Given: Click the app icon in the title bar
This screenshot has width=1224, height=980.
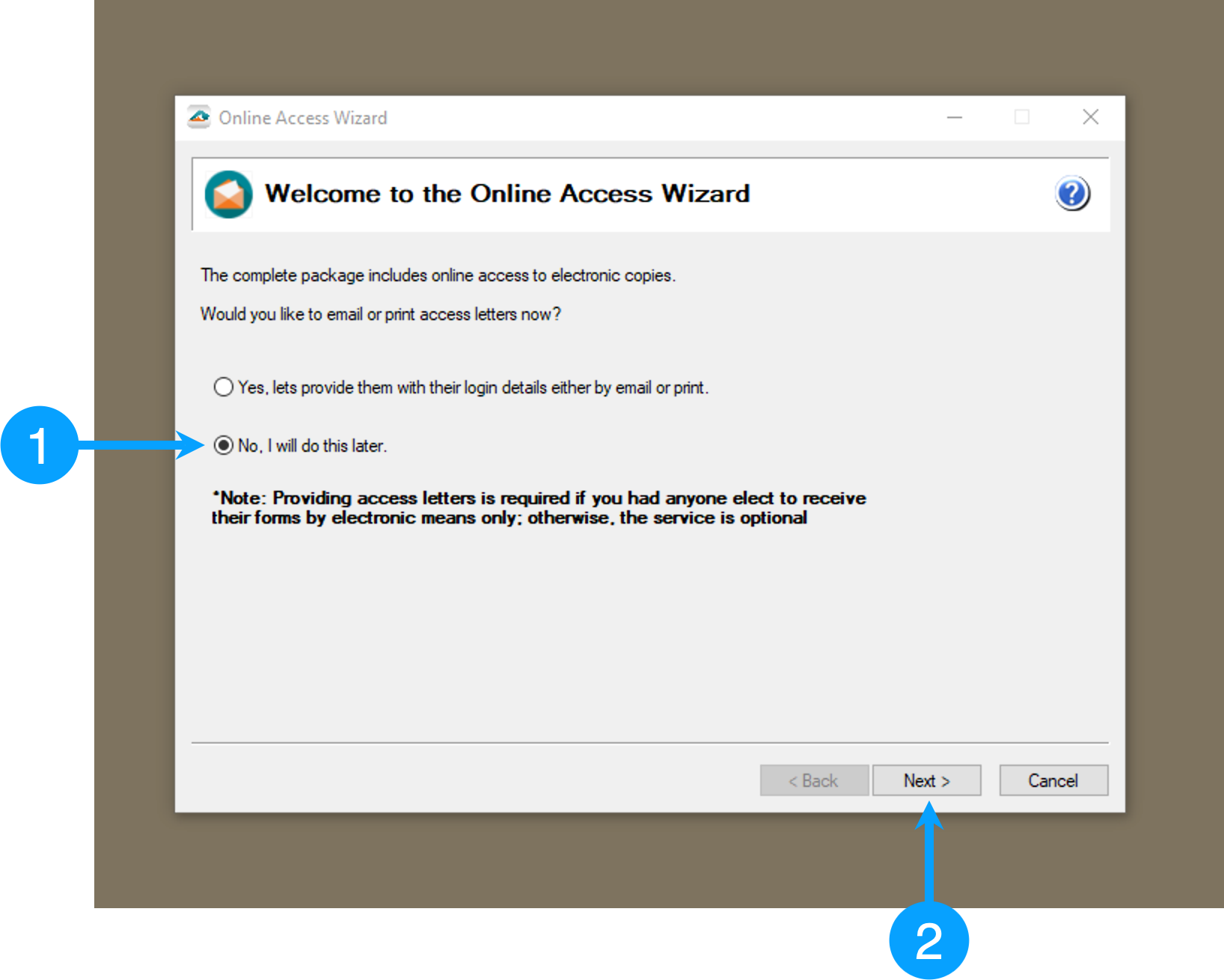Looking at the screenshot, I should coord(199,117).
